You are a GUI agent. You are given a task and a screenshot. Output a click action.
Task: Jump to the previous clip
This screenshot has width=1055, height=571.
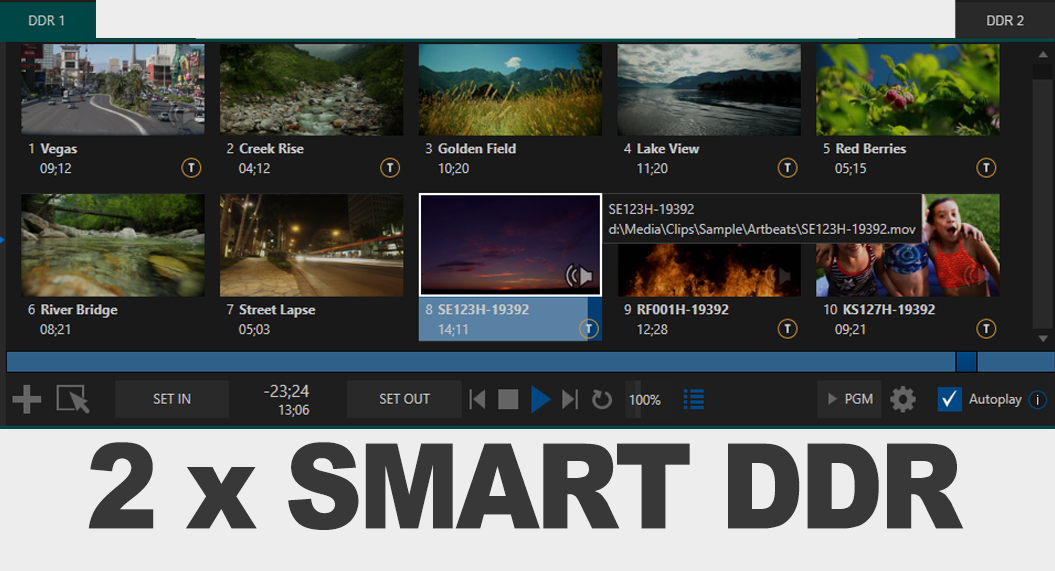pos(478,400)
